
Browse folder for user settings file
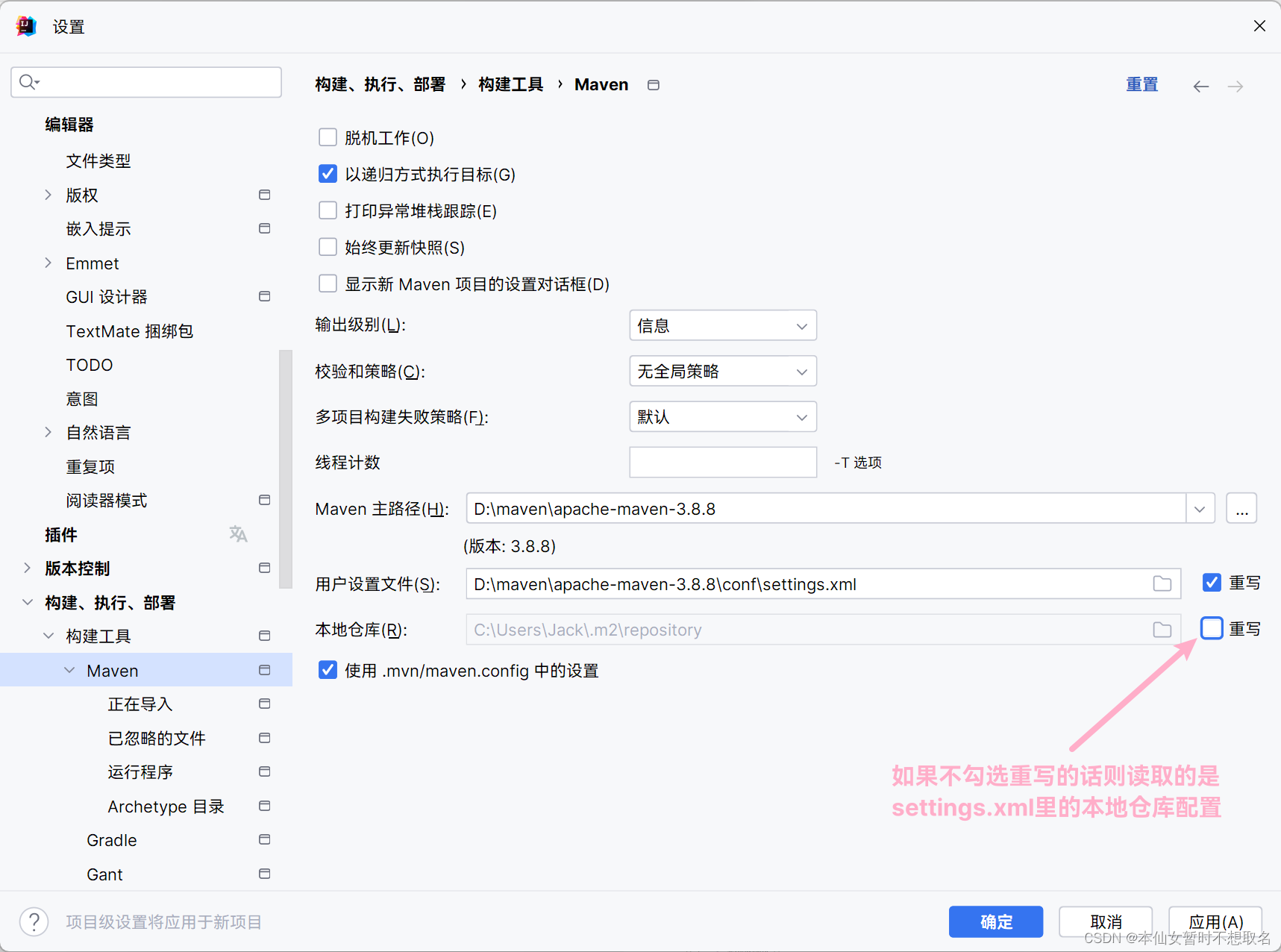pyautogui.click(x=1162, y=583)
